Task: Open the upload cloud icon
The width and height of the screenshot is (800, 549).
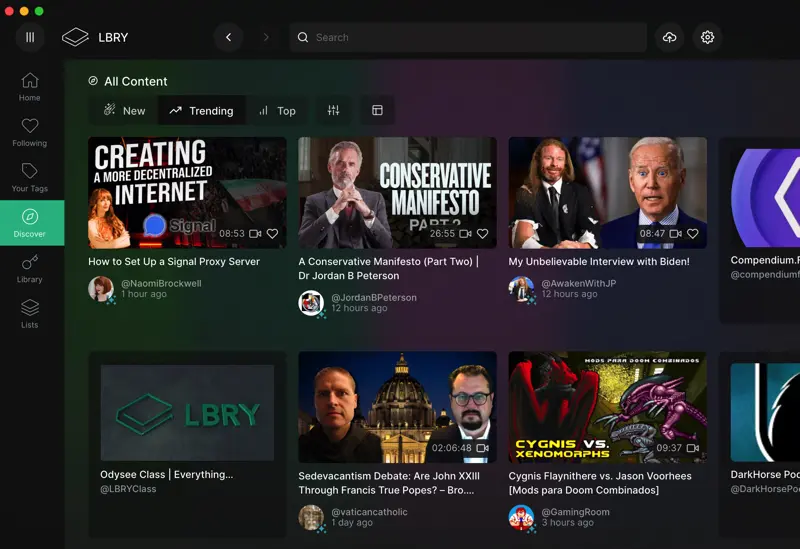Action: coord(669,37)
